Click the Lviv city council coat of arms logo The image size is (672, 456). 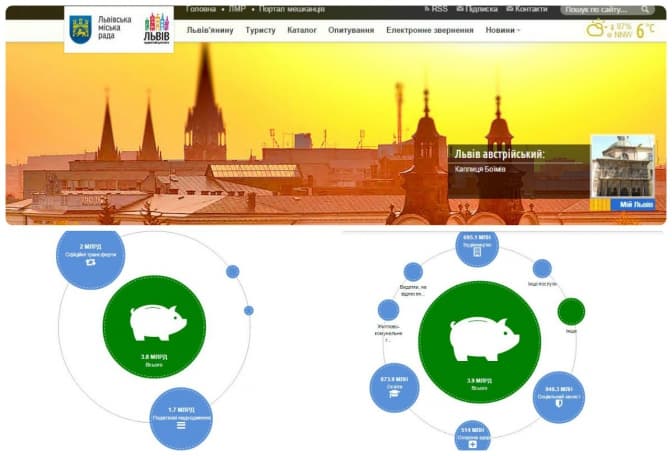(x=80, y=28)
